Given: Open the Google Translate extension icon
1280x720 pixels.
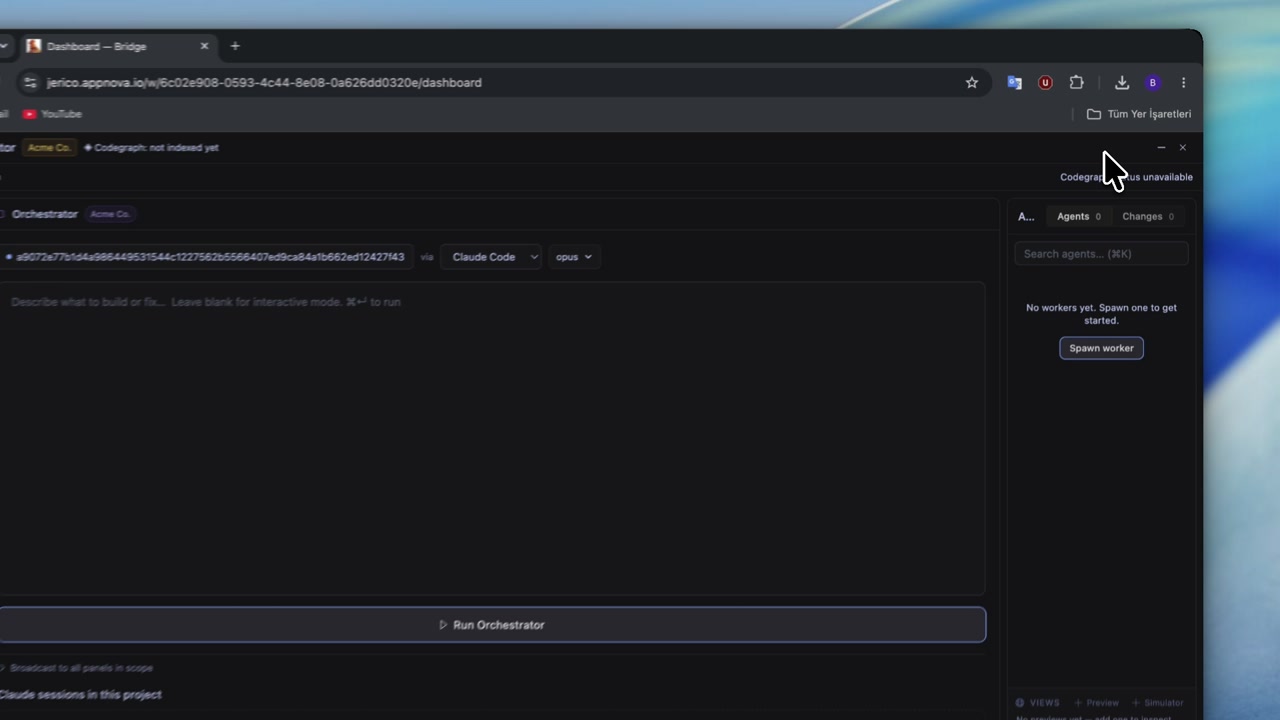Looking at the screenshot, I should point(1014,83).
